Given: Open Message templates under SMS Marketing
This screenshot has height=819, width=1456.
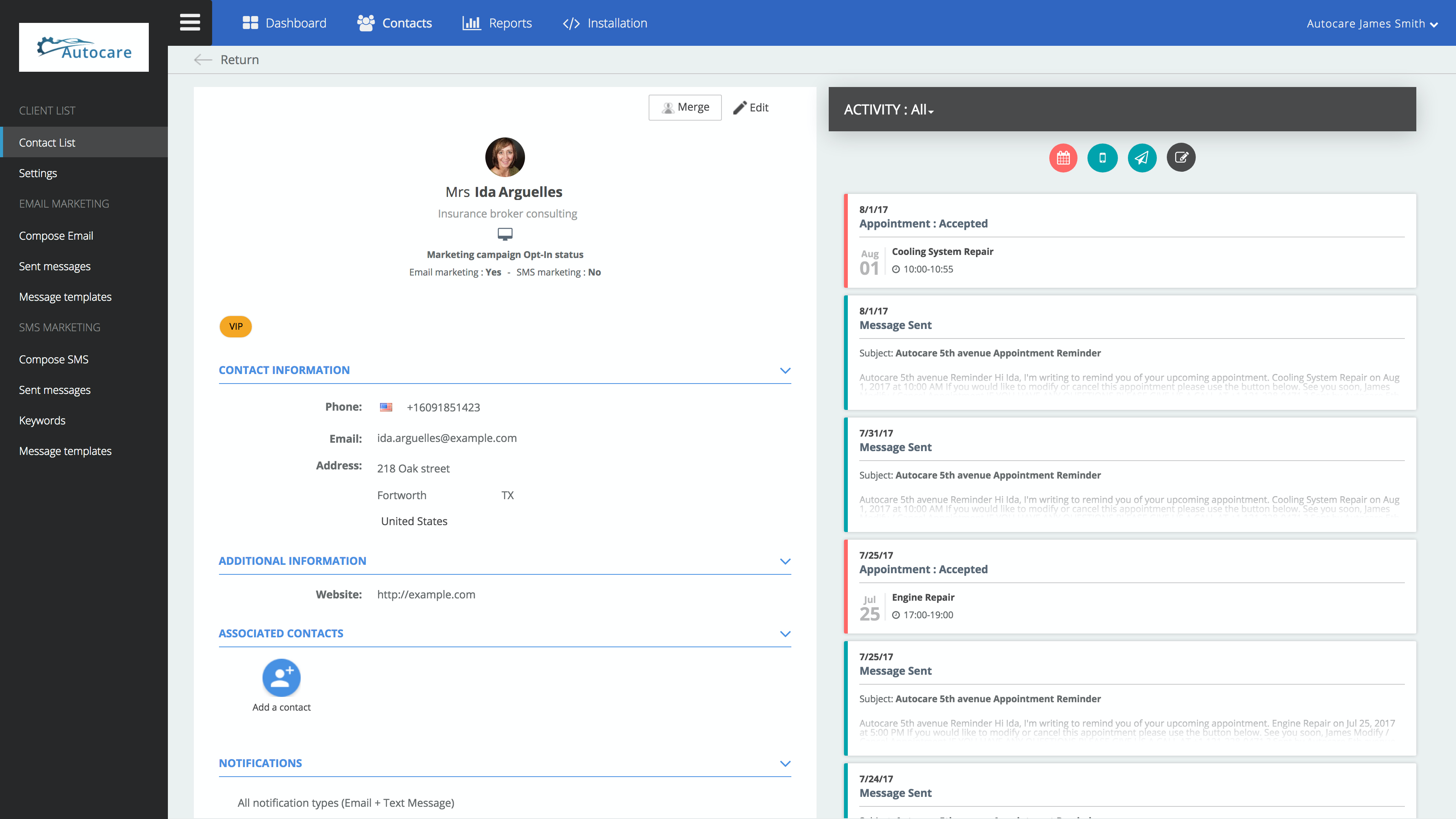Looking at the screenshot, I should tap(65, 451).
